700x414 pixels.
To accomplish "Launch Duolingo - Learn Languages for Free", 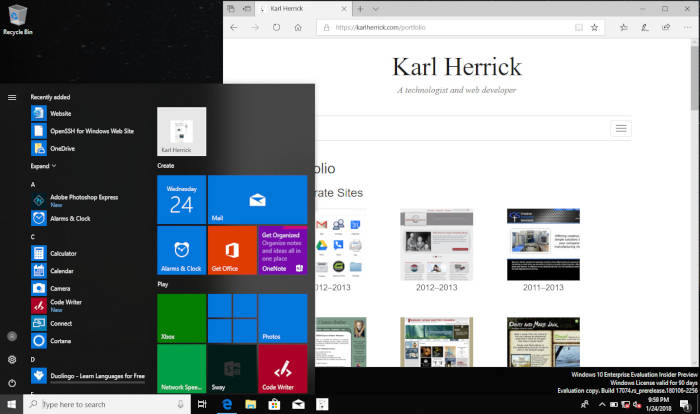I will tap(88, 376).
